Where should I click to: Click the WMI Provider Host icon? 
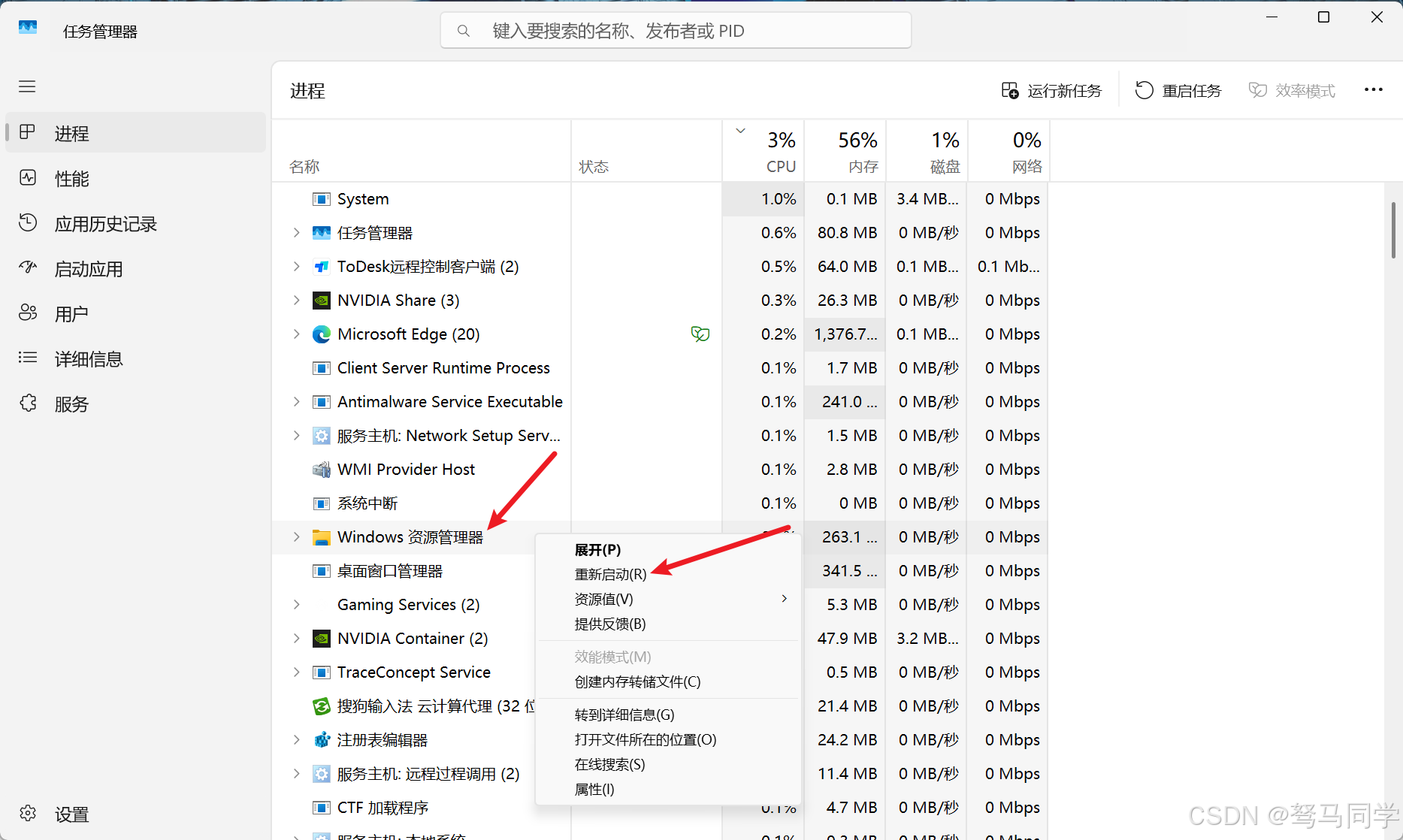point(322,470)
